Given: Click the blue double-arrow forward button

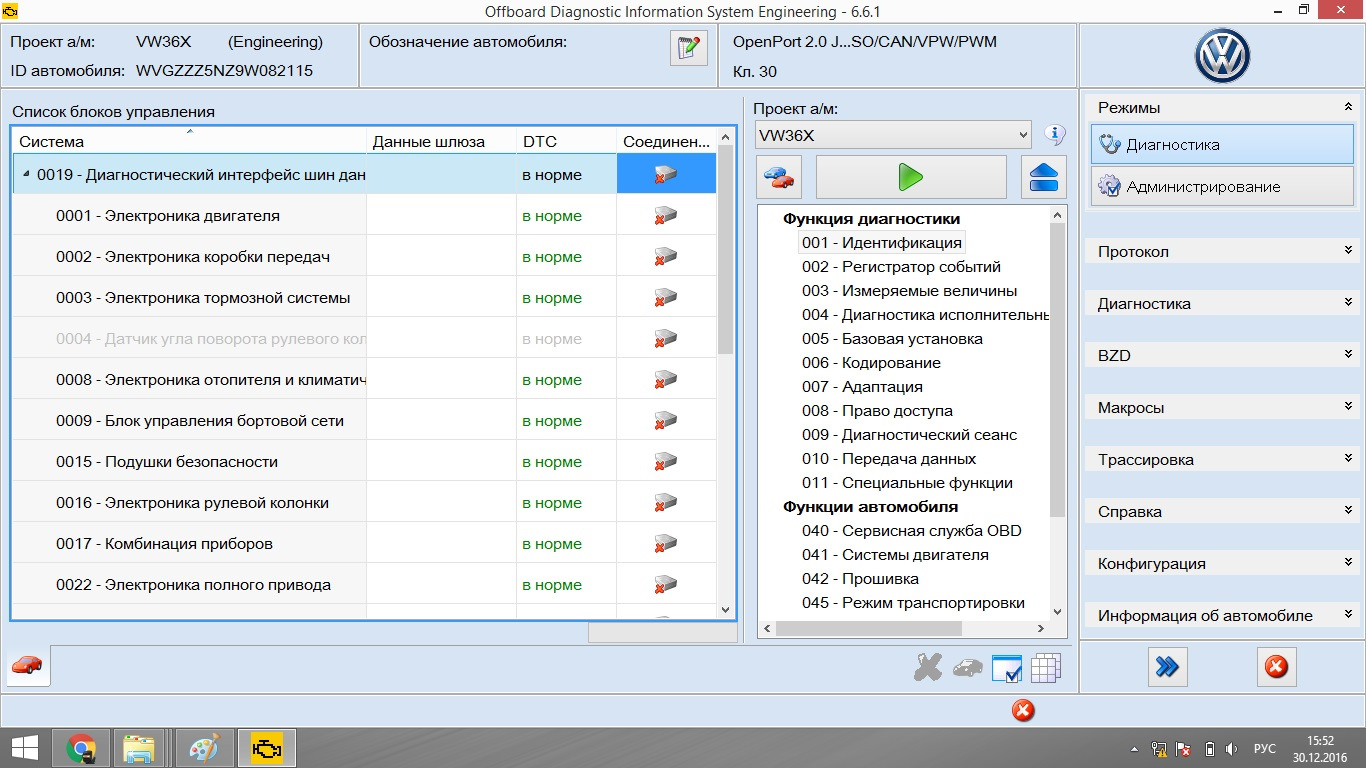Looking at the screenshot, I should pos(1167,667).
